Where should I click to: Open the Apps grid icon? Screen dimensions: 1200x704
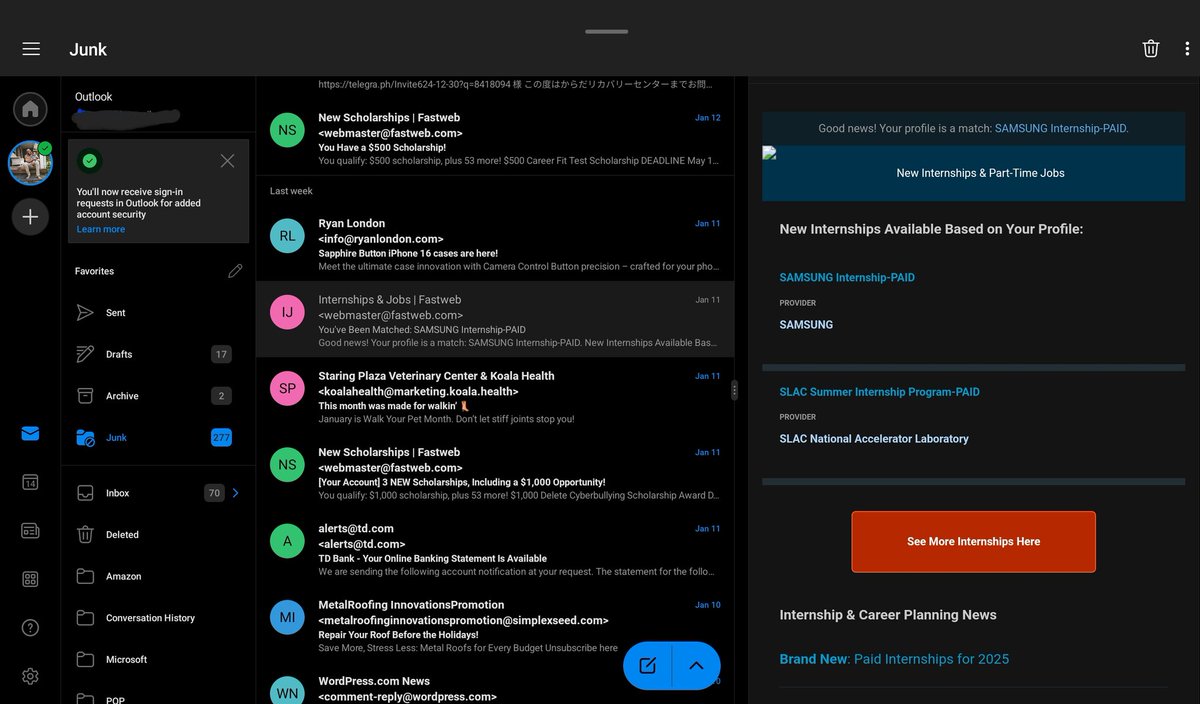tap(30, 579)
